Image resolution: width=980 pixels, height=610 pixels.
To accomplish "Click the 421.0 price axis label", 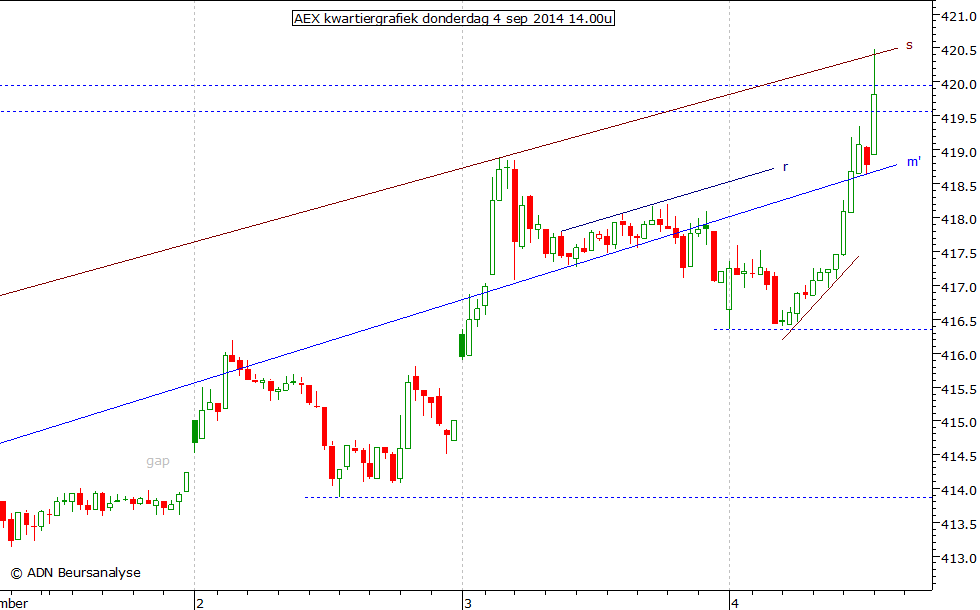I will 959,17.
